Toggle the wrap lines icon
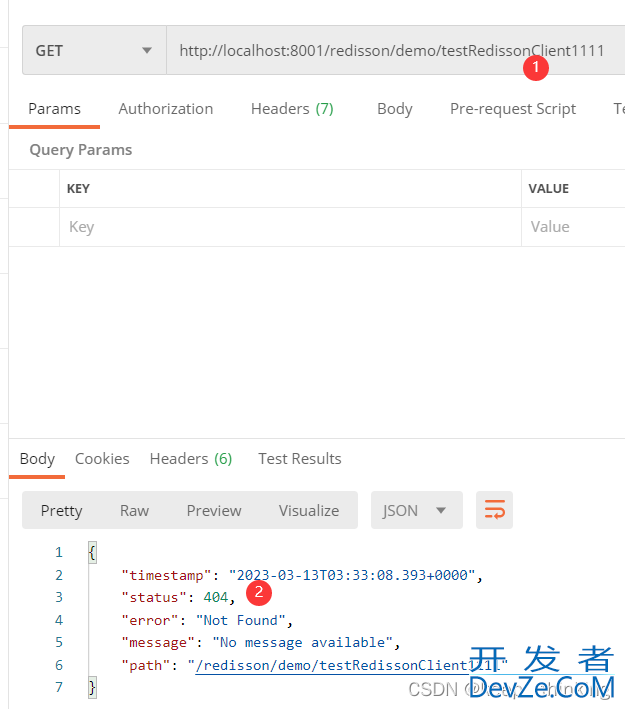The height and width of the screenshot is (709, 625). click(x=494, y=510)
